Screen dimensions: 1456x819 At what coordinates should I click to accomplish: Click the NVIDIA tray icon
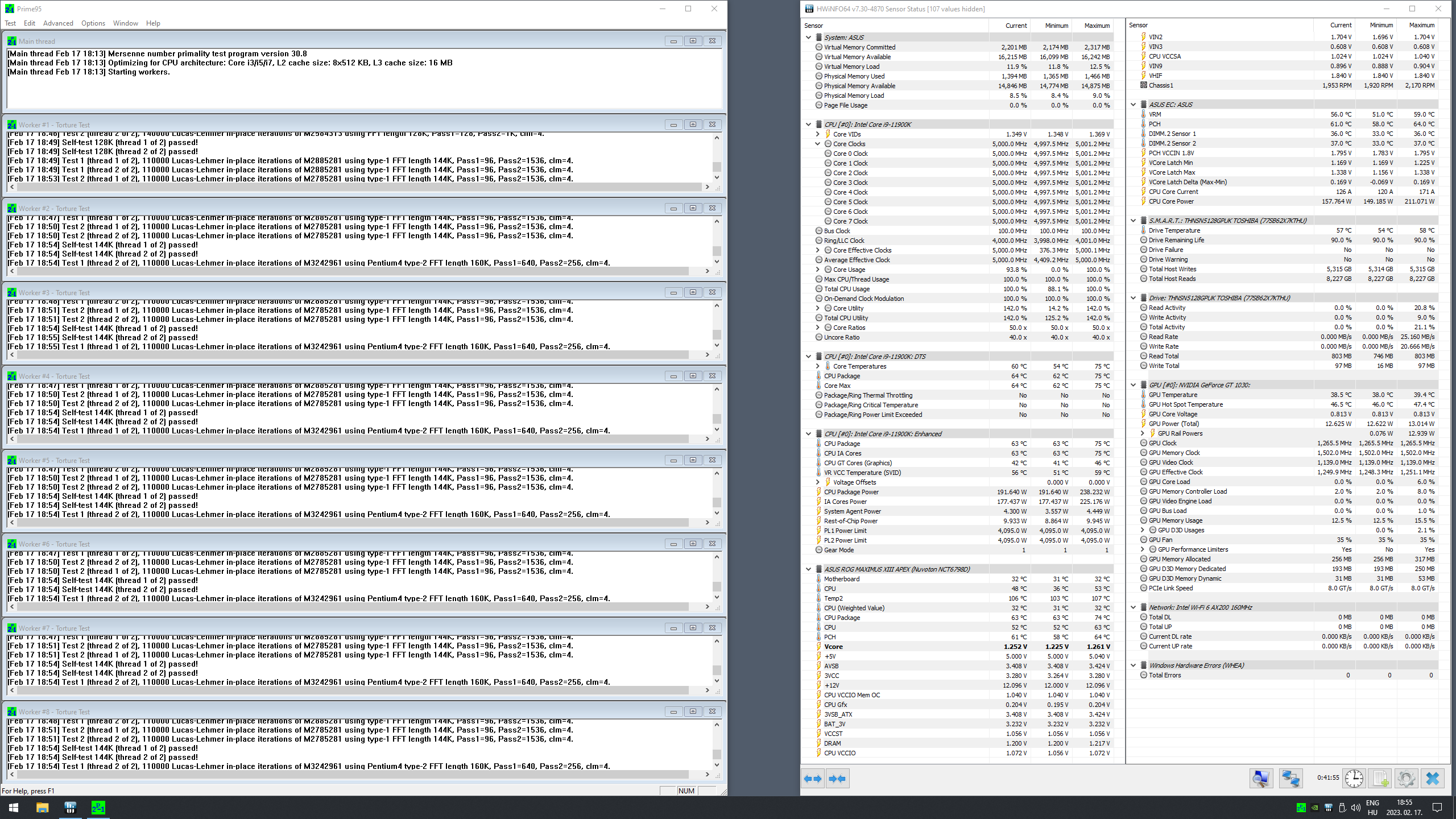[1315, 808]
